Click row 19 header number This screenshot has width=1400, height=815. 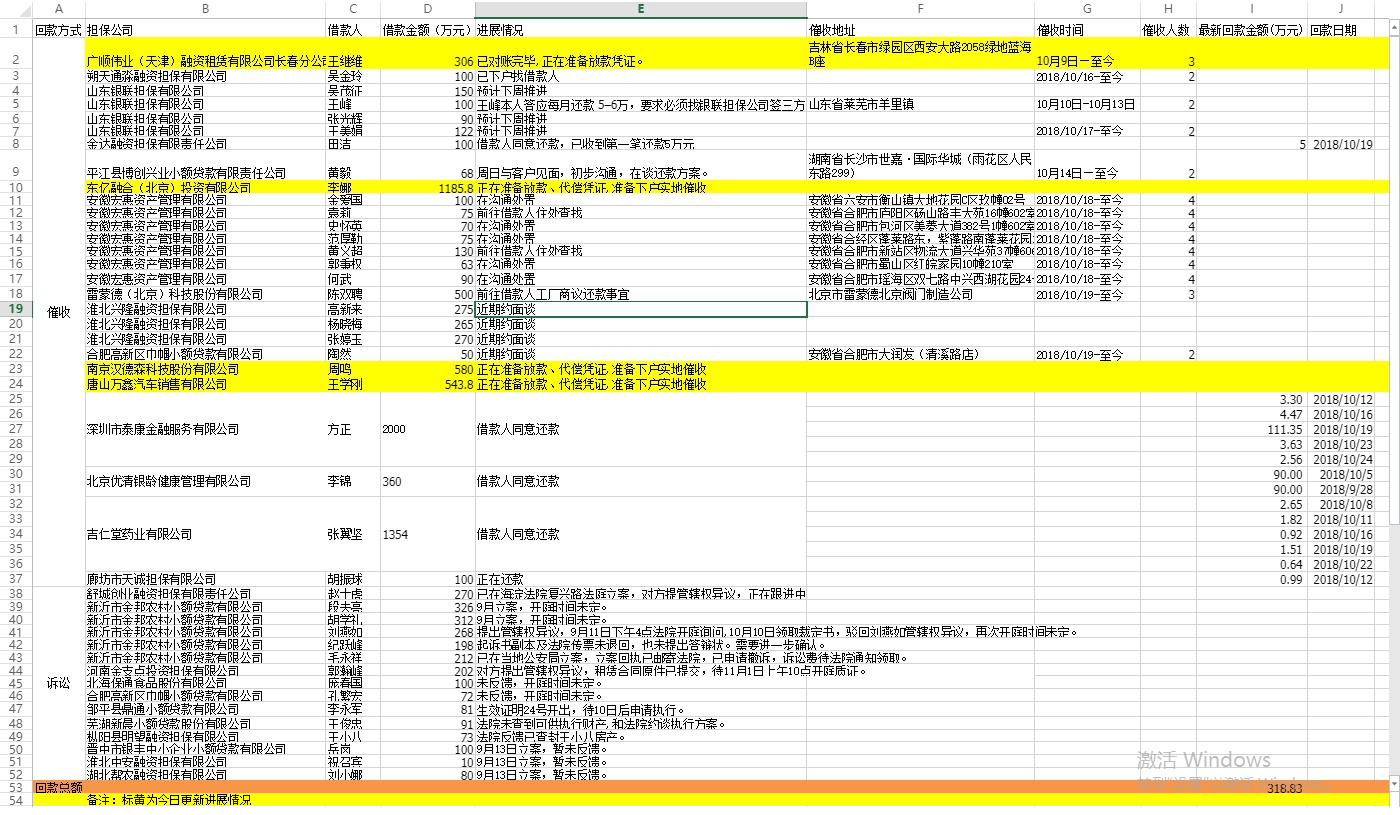[16, 309]
